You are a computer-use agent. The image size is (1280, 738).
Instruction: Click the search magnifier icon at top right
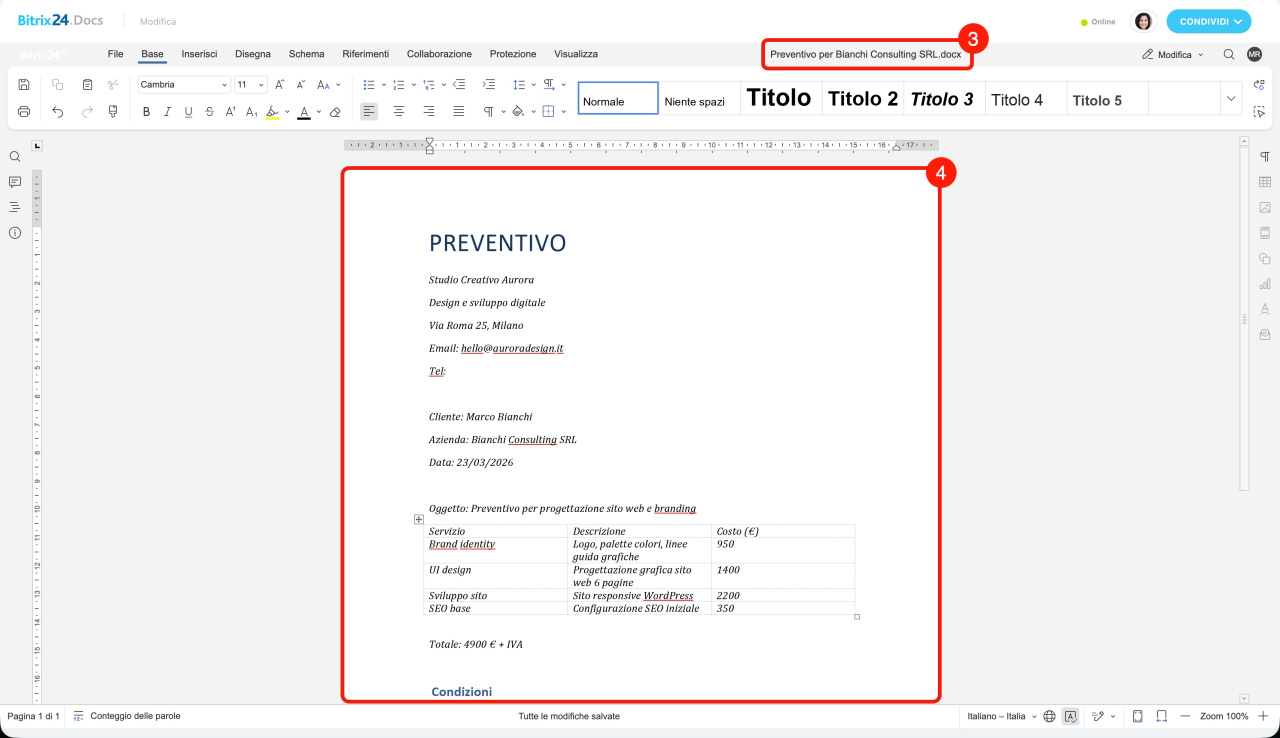1229,54
